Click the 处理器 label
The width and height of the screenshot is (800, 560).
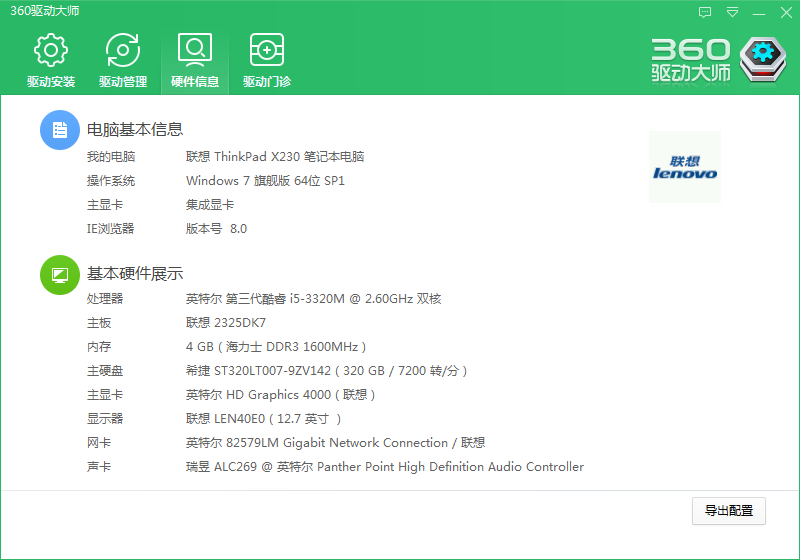[105, 298]
